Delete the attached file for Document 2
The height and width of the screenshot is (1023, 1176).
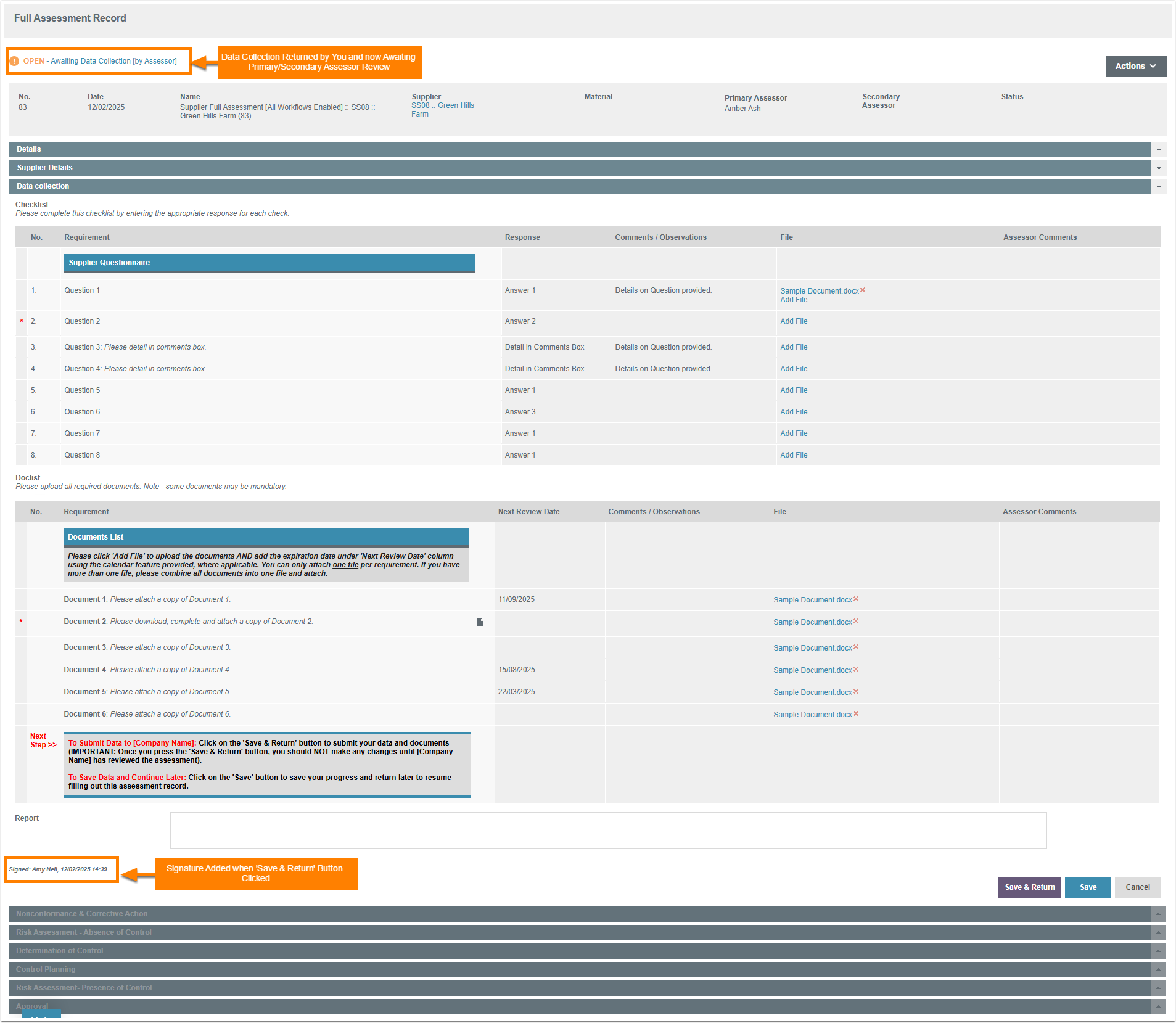click(x=856, y=621)
